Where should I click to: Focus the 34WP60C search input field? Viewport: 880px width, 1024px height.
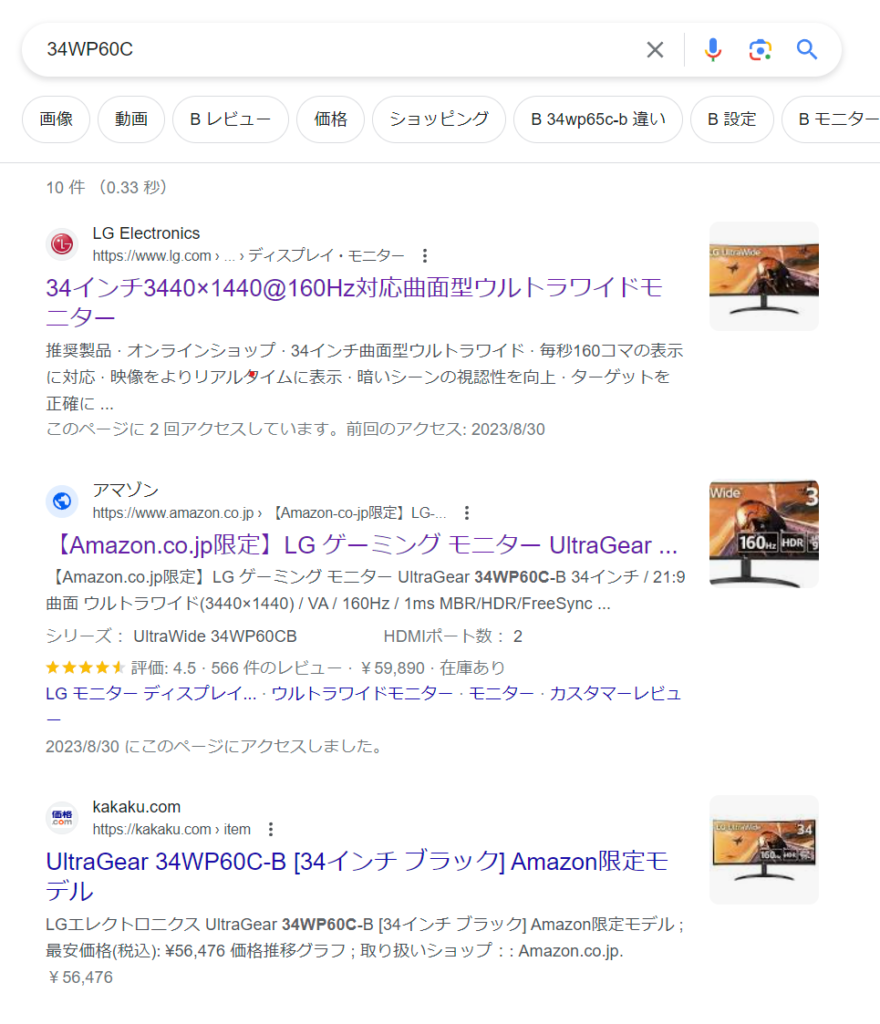(x=339, y=50)
